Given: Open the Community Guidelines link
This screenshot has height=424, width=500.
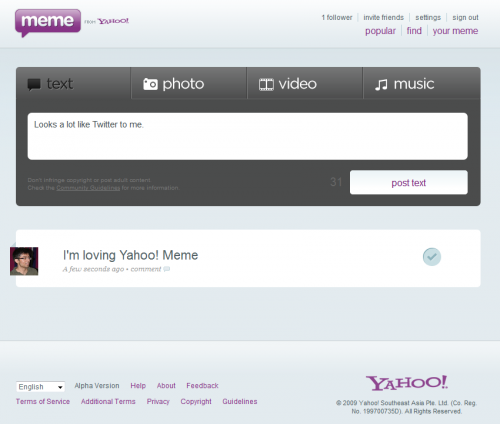Looking at the screenshot, I should pyautogui.click(x=88, y=188).
